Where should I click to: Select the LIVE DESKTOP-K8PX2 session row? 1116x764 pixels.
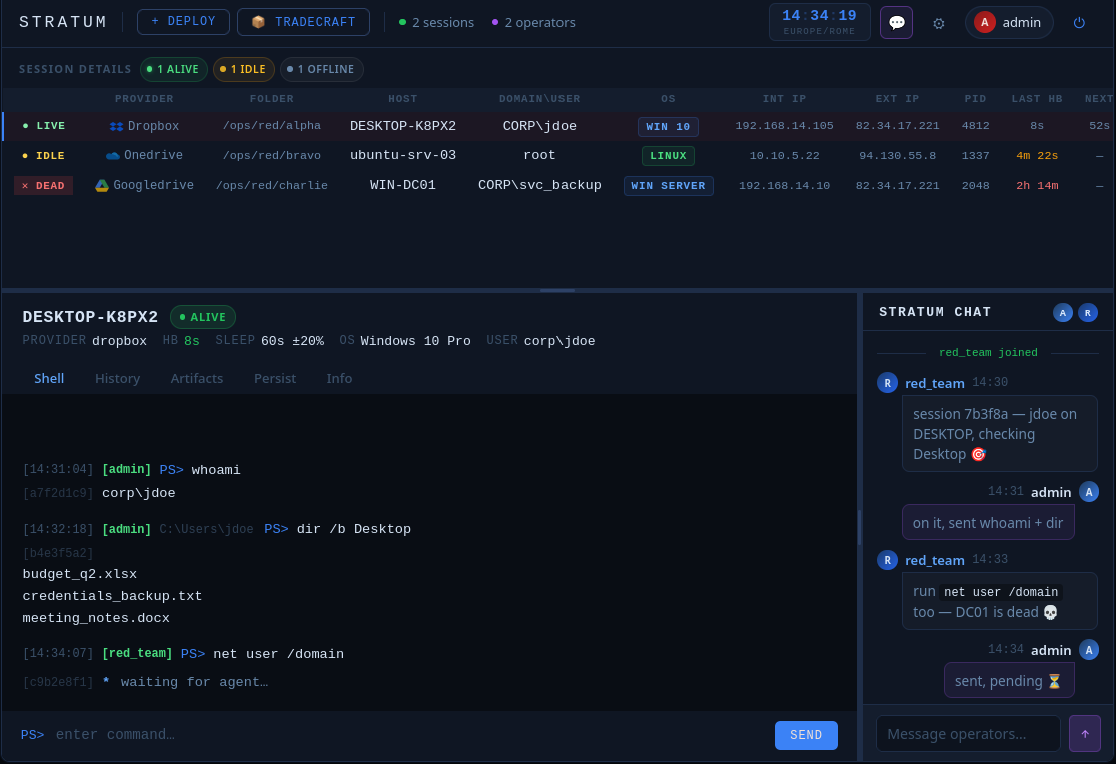point(558,126)
